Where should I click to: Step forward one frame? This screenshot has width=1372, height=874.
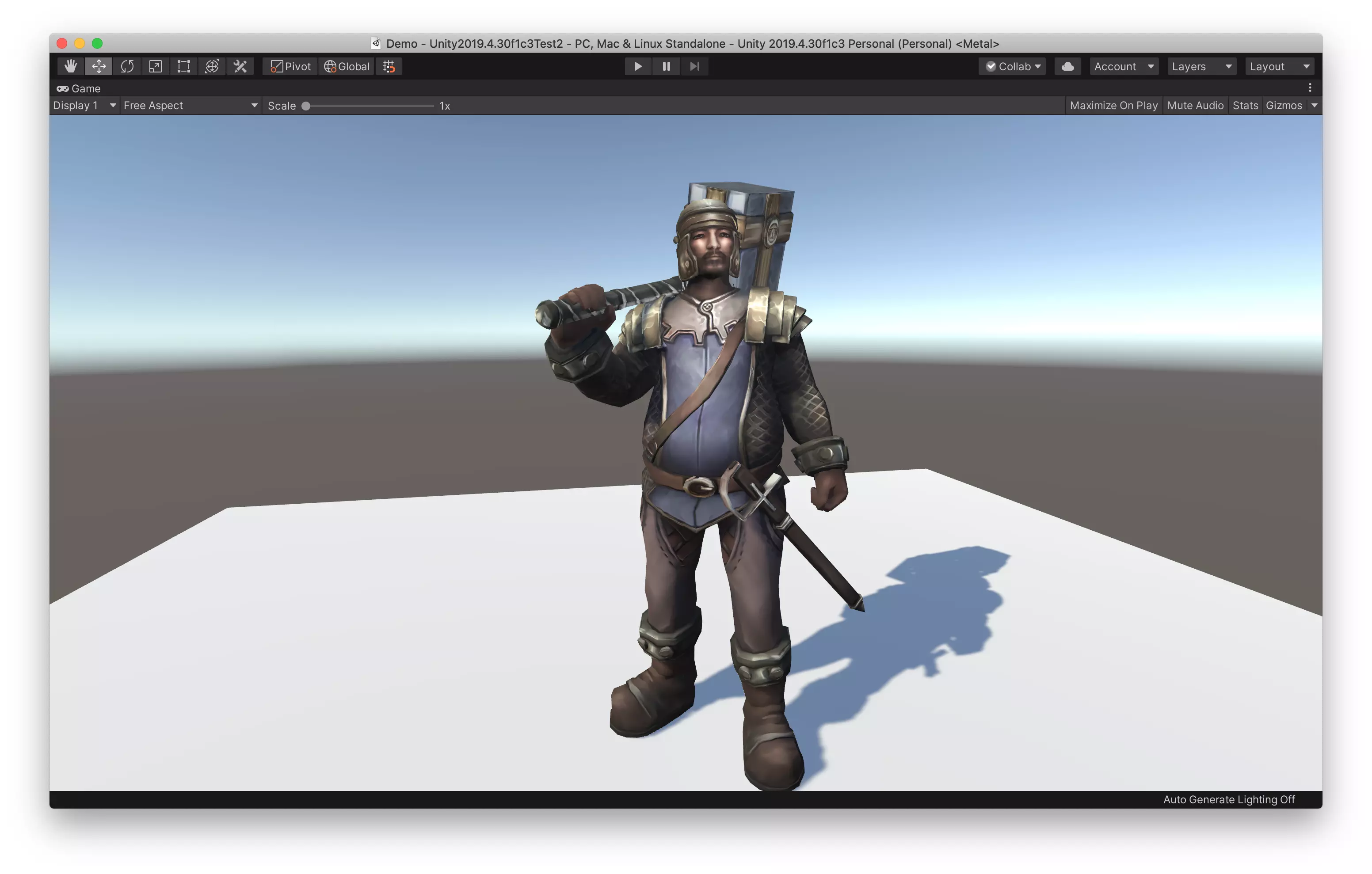pos(694,67)
